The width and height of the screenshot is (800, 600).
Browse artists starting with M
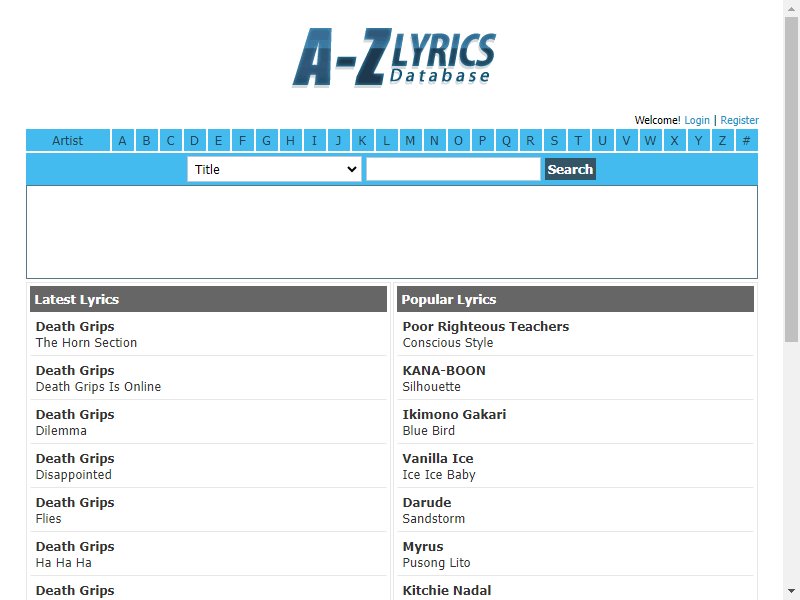(x=410, y=141)
